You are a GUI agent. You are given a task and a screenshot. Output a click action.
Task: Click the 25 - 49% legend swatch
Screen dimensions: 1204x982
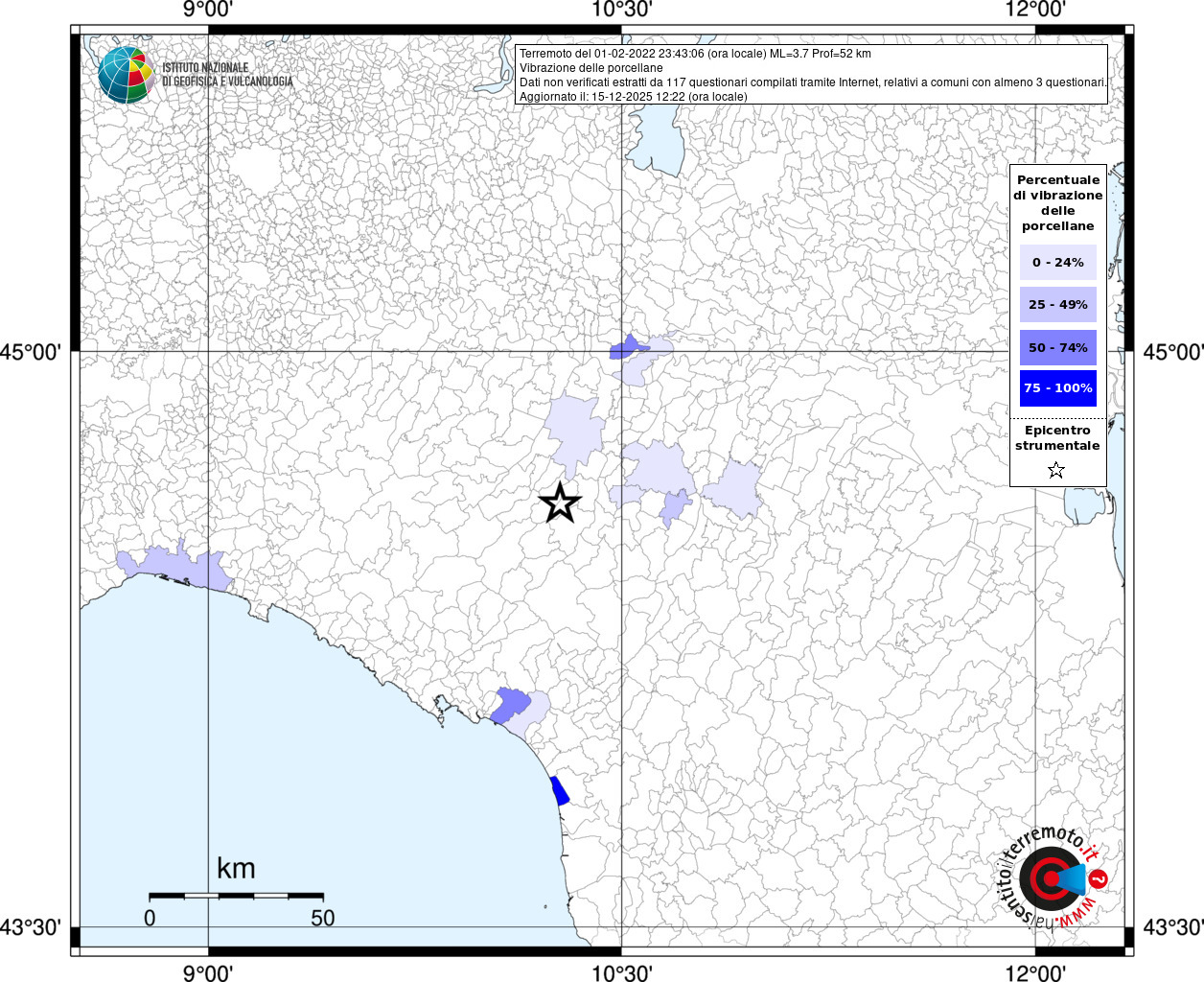pyautogui.click(x=1057, y=304)
